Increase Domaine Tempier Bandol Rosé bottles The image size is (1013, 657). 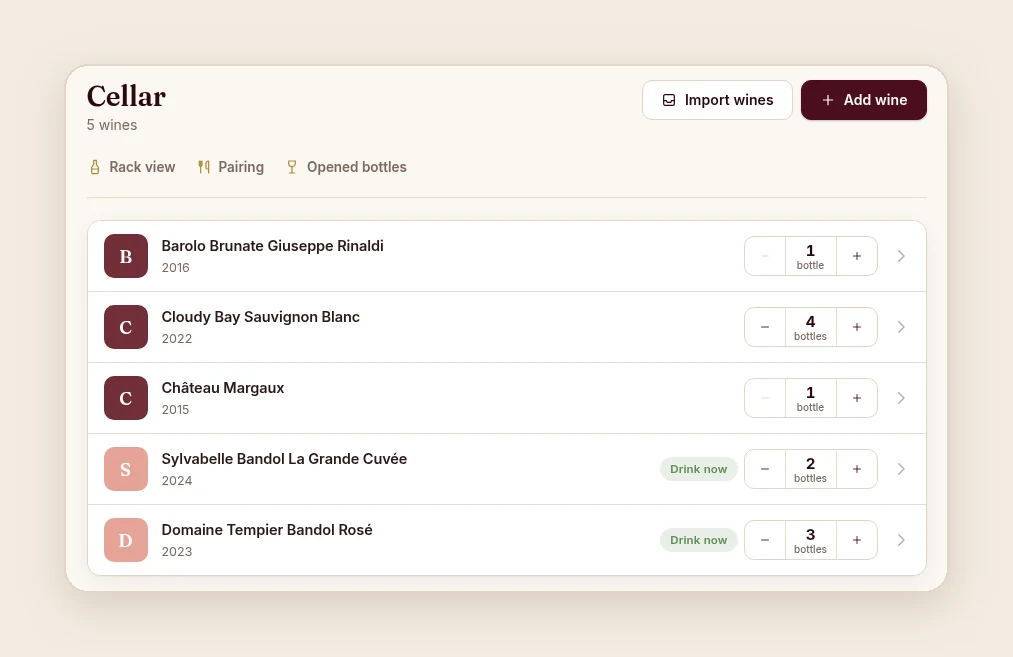click(x=857, y=540)
